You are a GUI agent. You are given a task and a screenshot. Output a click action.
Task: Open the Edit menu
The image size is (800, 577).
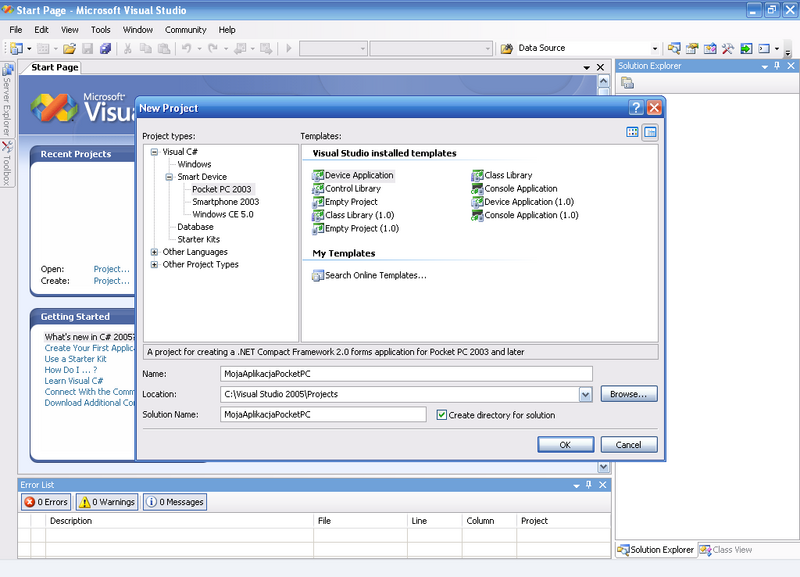41,30
